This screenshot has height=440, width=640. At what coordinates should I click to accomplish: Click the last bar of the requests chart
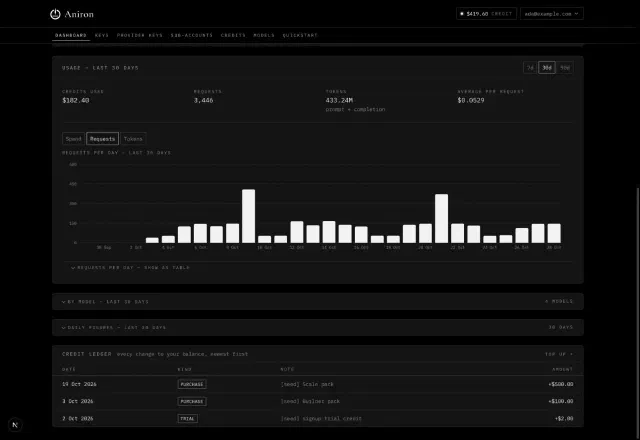coord(554,233)
